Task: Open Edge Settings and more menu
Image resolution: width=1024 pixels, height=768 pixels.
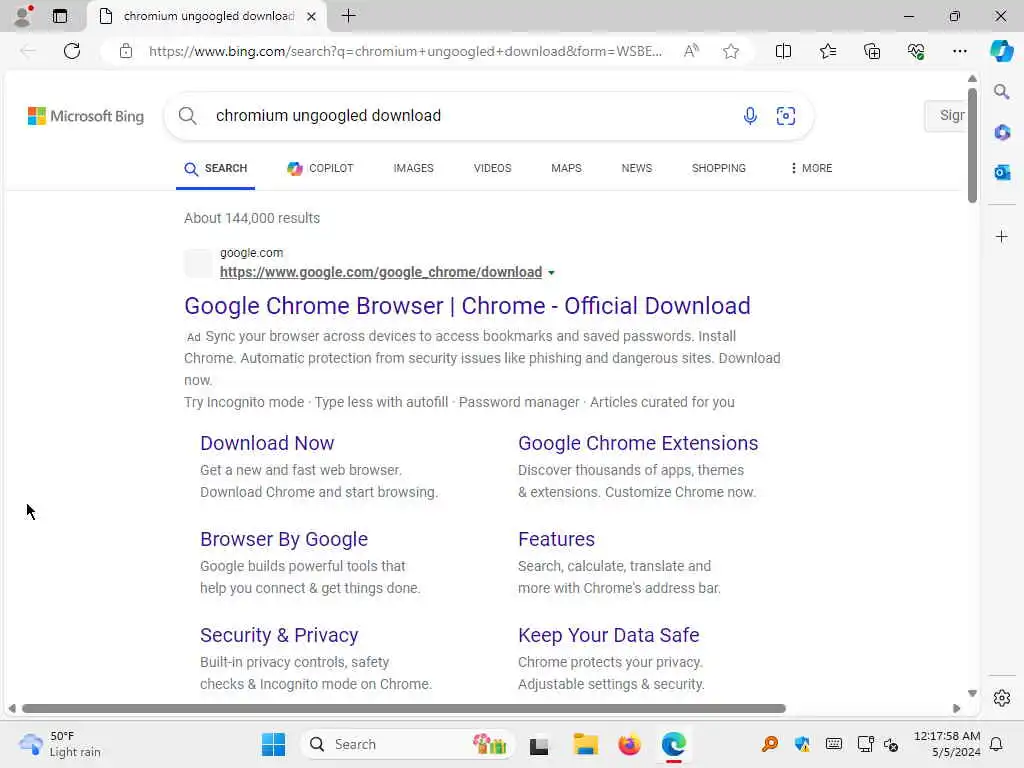Action: point(959,51)
